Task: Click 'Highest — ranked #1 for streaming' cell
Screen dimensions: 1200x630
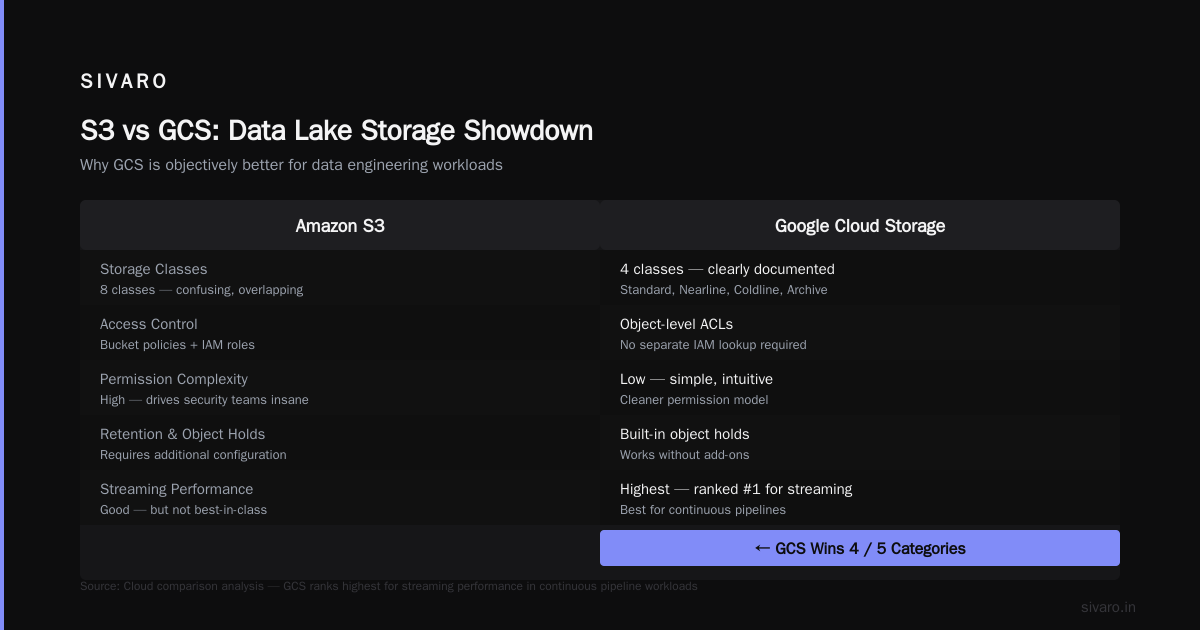Action: pyautogui.click(x=736, y=489)
